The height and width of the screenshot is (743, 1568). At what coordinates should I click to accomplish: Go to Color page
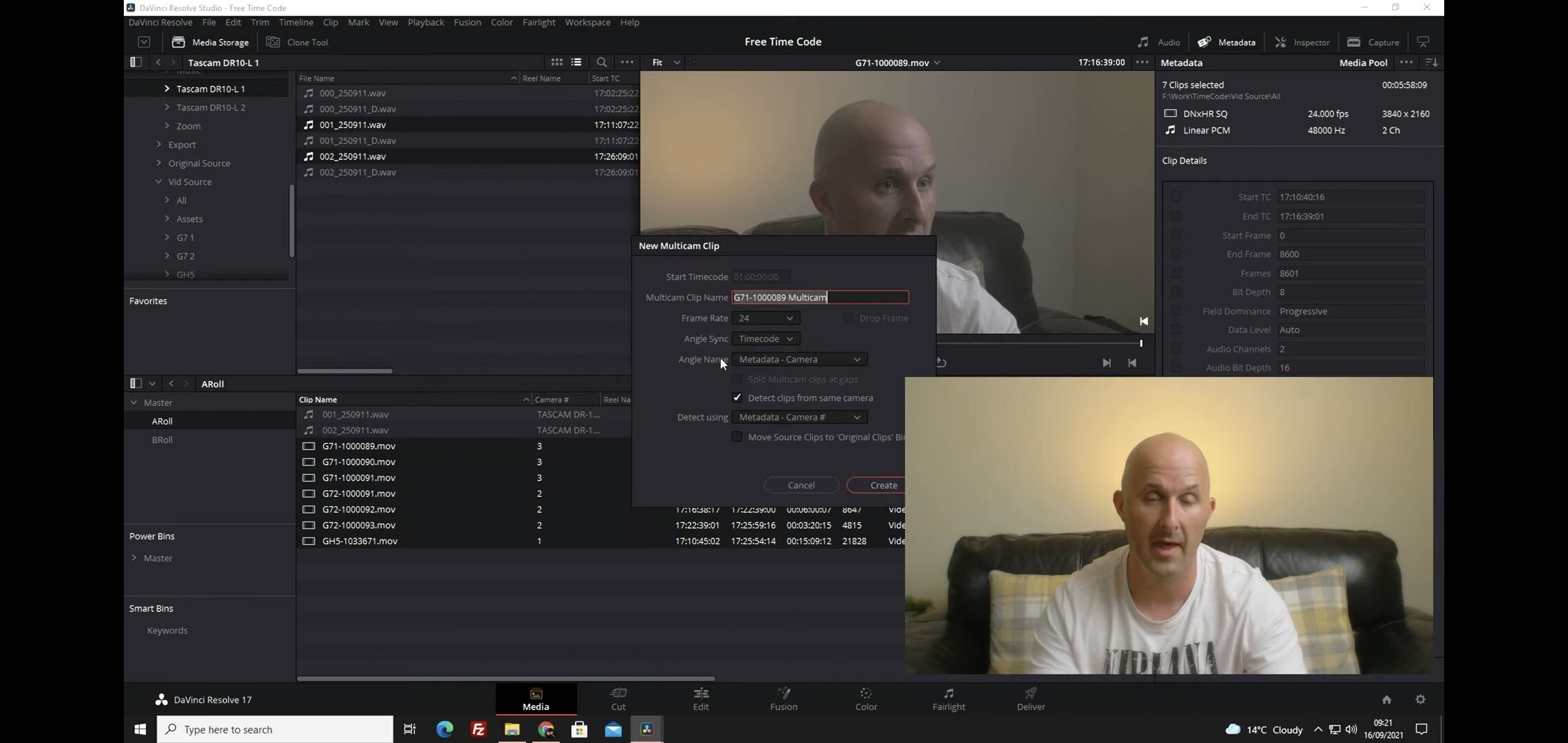point(866,699)
